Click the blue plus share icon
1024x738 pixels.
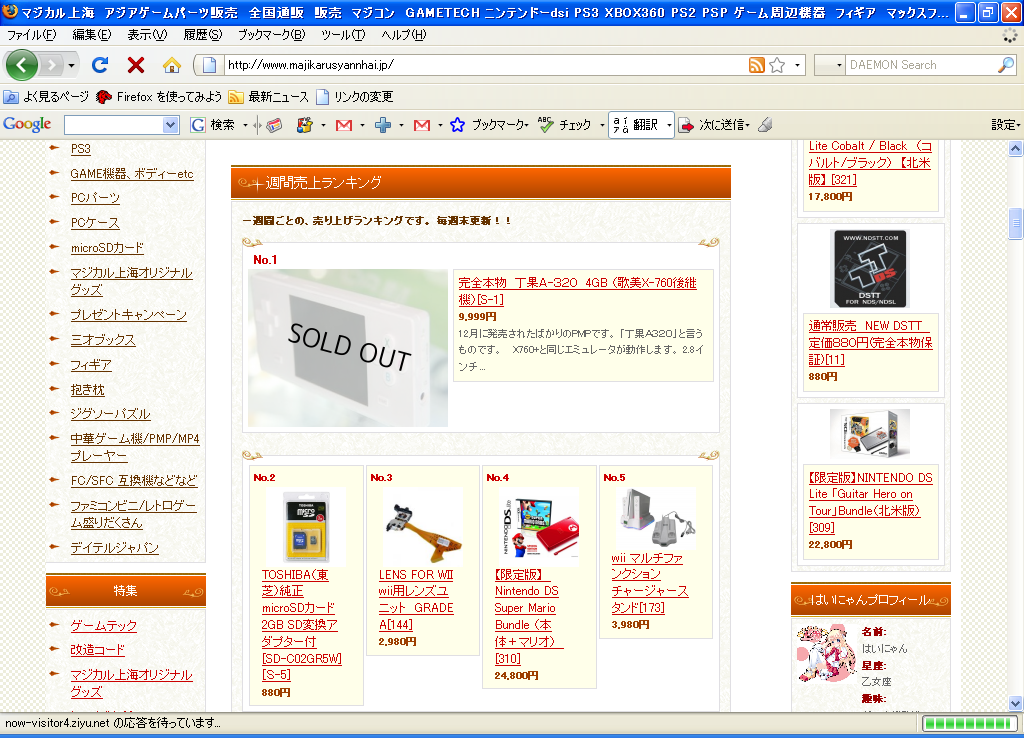(x=383, y=125)
